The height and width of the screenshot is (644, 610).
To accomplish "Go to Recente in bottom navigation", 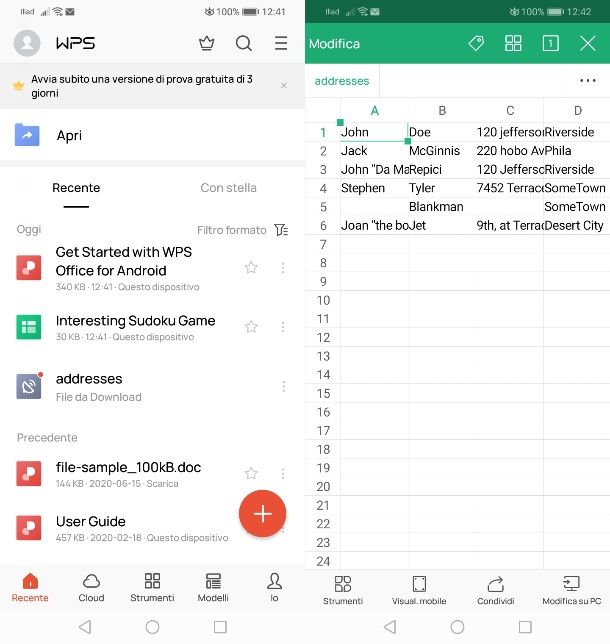I will click(x=30, y=588).
